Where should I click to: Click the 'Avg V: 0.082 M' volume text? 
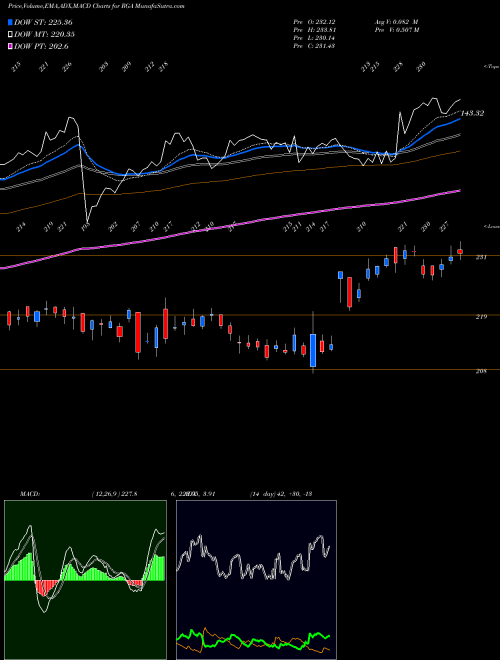396,22
